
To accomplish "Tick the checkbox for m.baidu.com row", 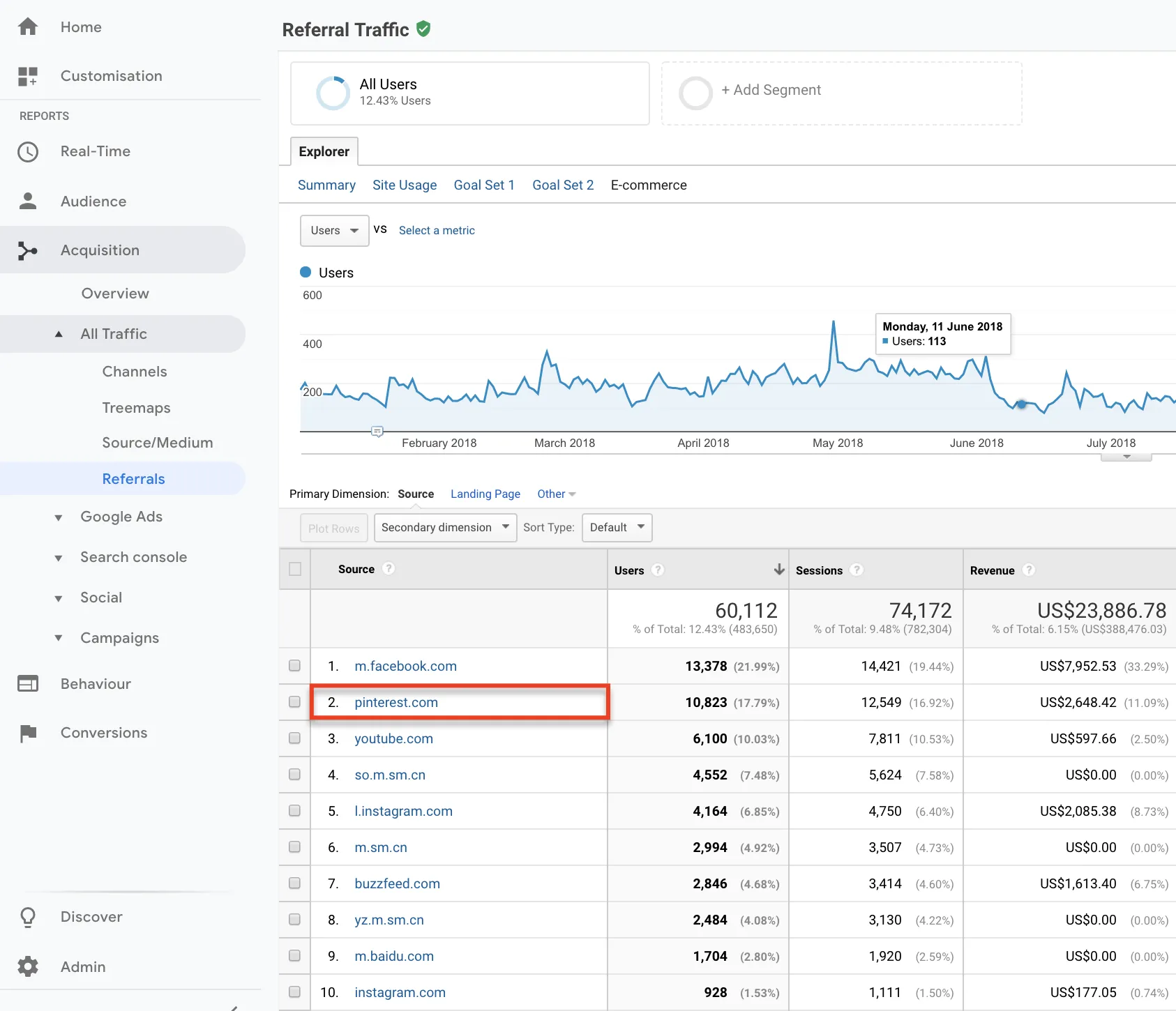I will 294,955.
